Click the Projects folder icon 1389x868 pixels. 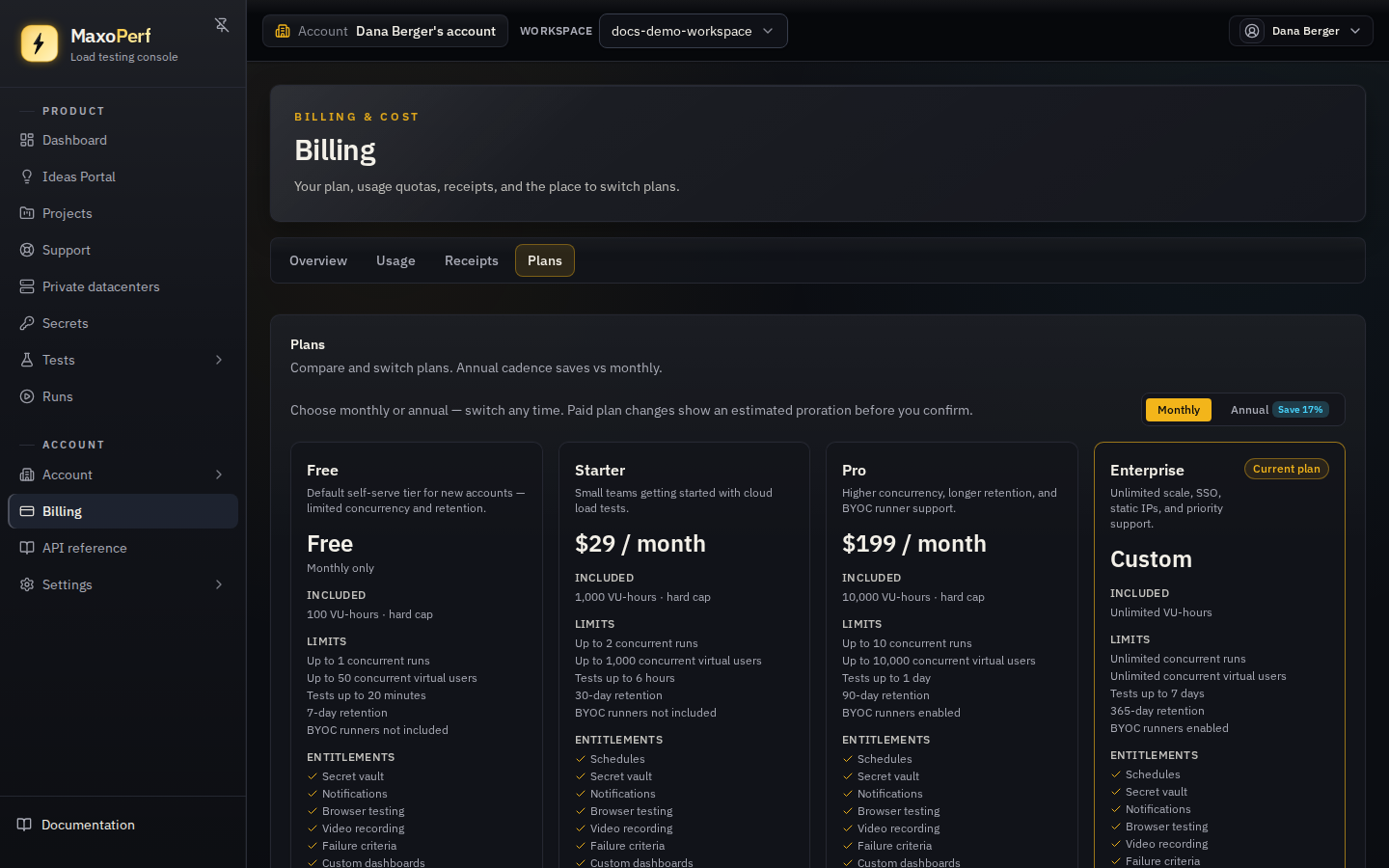pyautogui.click(x=27, y=213)
